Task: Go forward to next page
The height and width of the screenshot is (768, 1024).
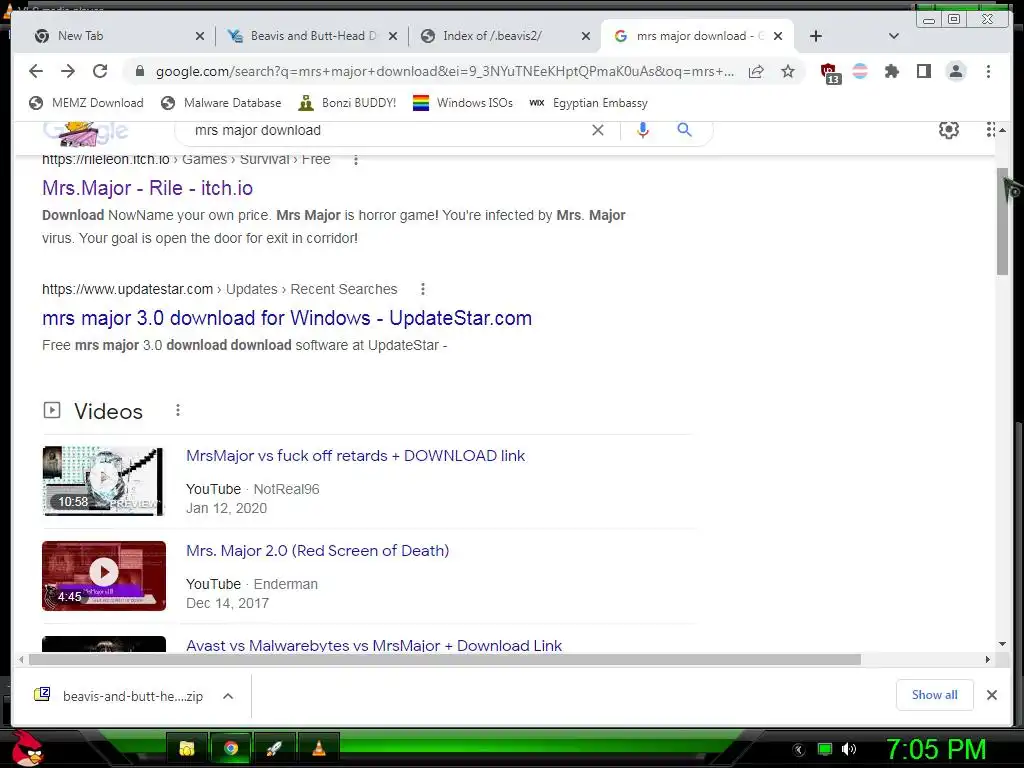Action: point(68,71)
